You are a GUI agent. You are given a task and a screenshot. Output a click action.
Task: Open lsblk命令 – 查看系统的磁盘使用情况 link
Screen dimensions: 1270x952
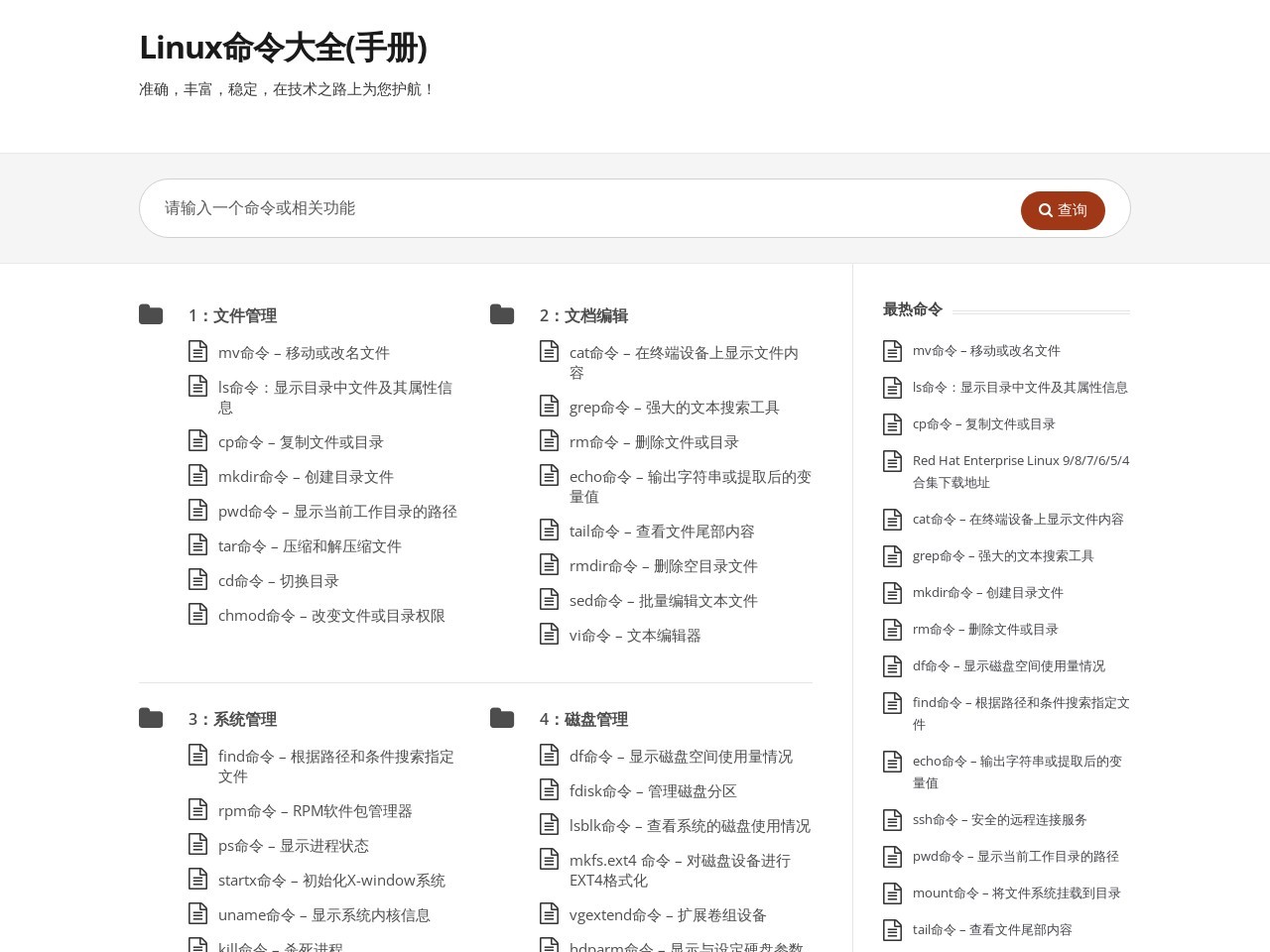690,826
